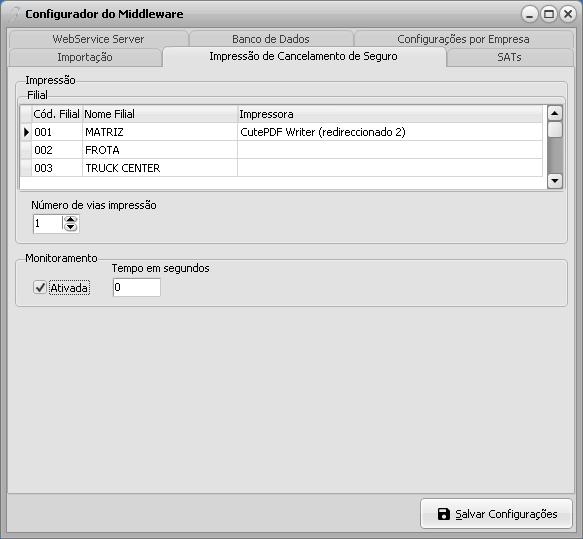Image resolution: width=583 pixels, height=539 pixels.
Task: Click the Impressora cell for TRUCK CENTER
Action: 390,168
